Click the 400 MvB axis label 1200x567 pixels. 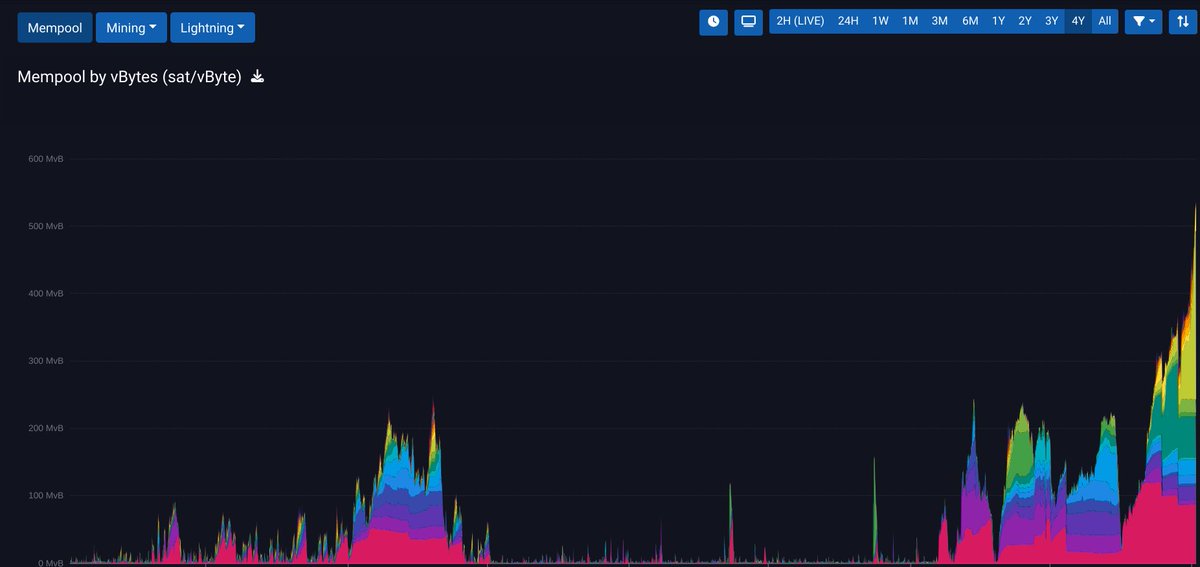point(46,293)
